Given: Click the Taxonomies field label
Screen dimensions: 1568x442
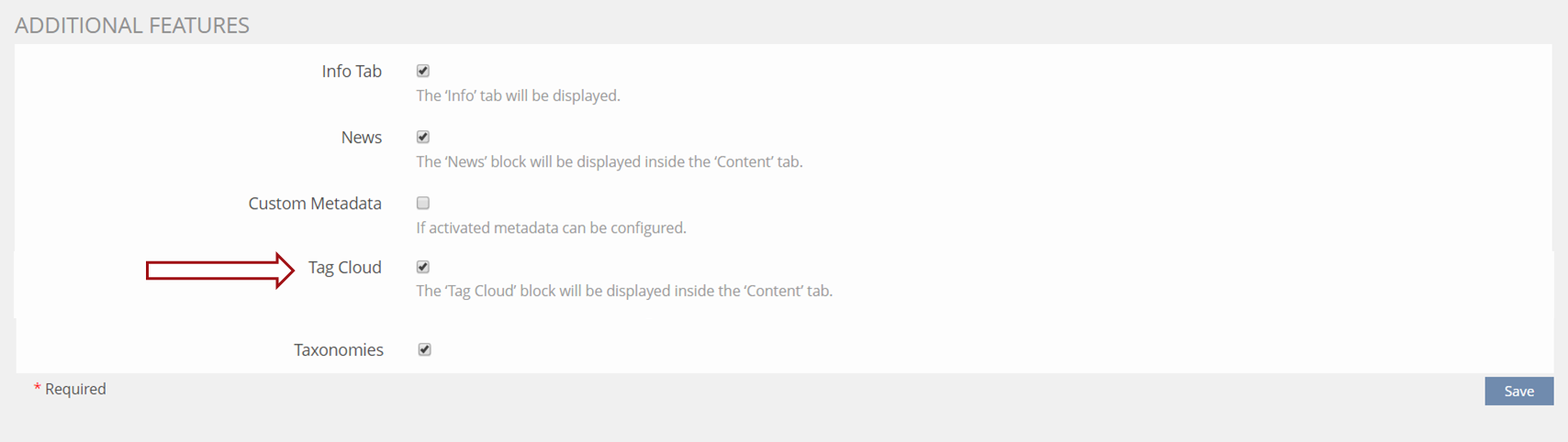Looking at the screenshot, I should (x=338, y=350).
